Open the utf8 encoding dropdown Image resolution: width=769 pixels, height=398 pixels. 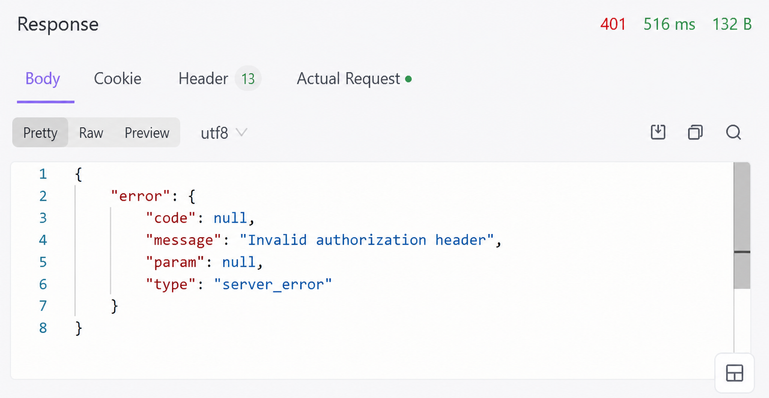224,133
